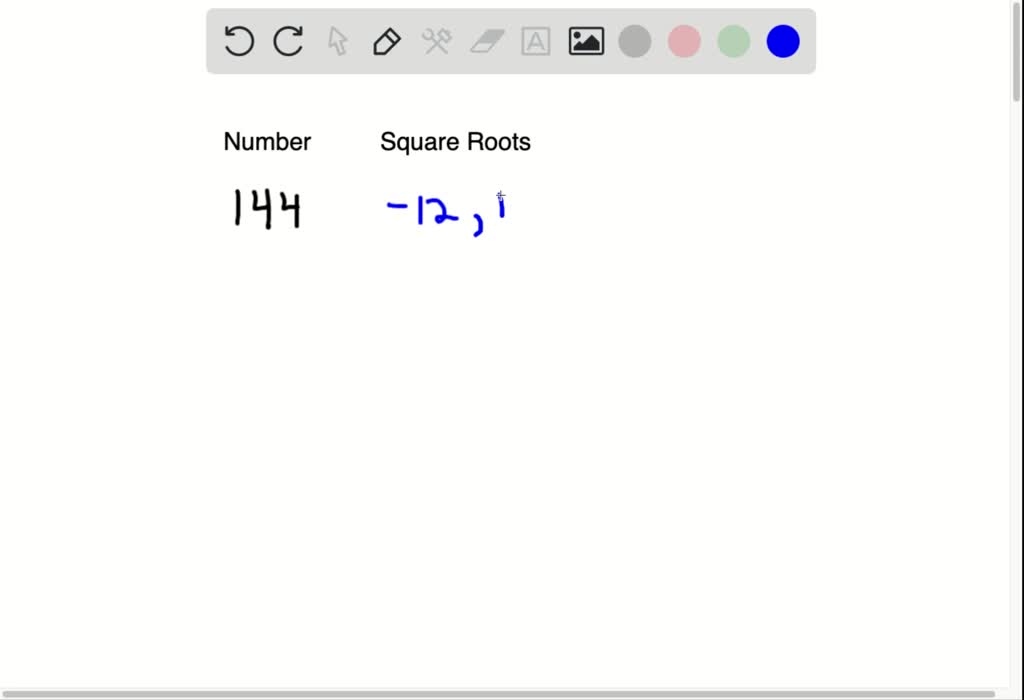Activate the eraser tool
Viewport: 1024px width, 700px height.
point(486,41)
